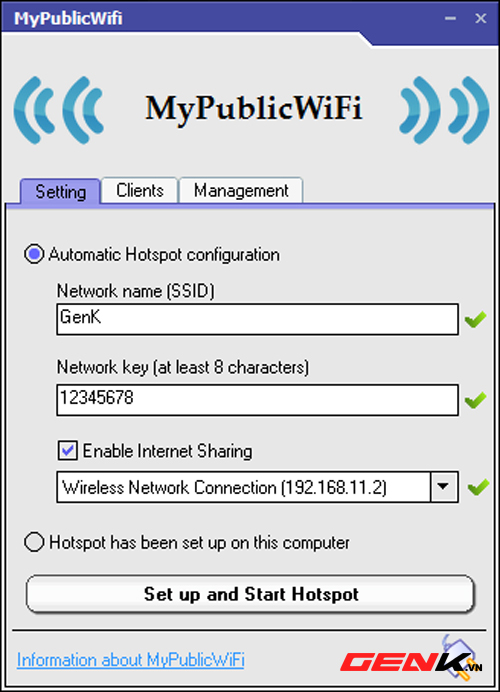Click green checkmark beside Network key field

pos(475,400)
